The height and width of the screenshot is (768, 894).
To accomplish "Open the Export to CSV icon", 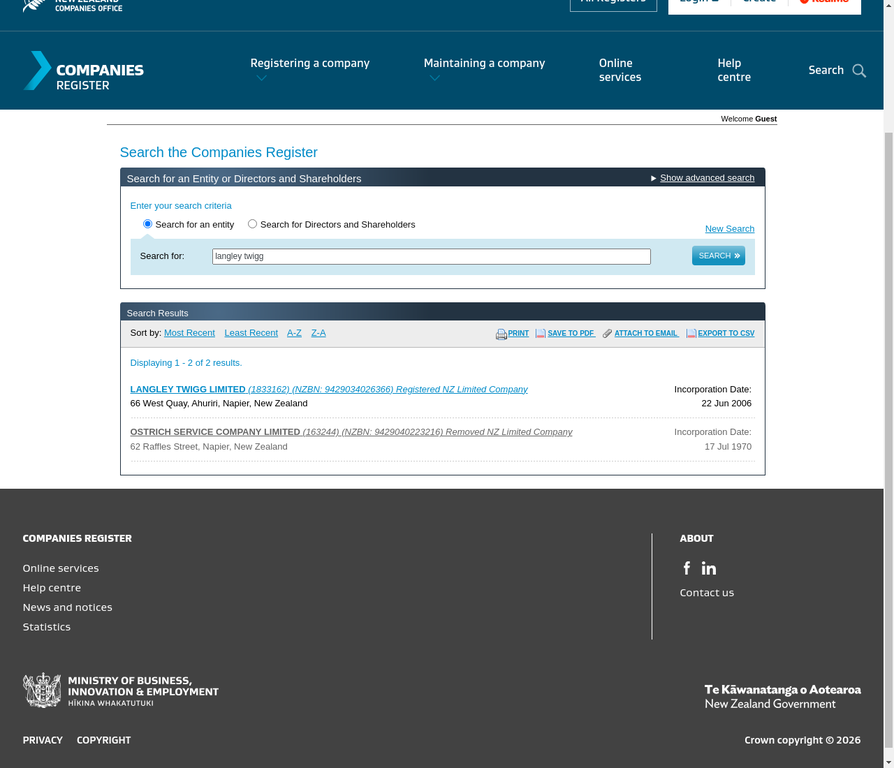I will tap(690, 333).
